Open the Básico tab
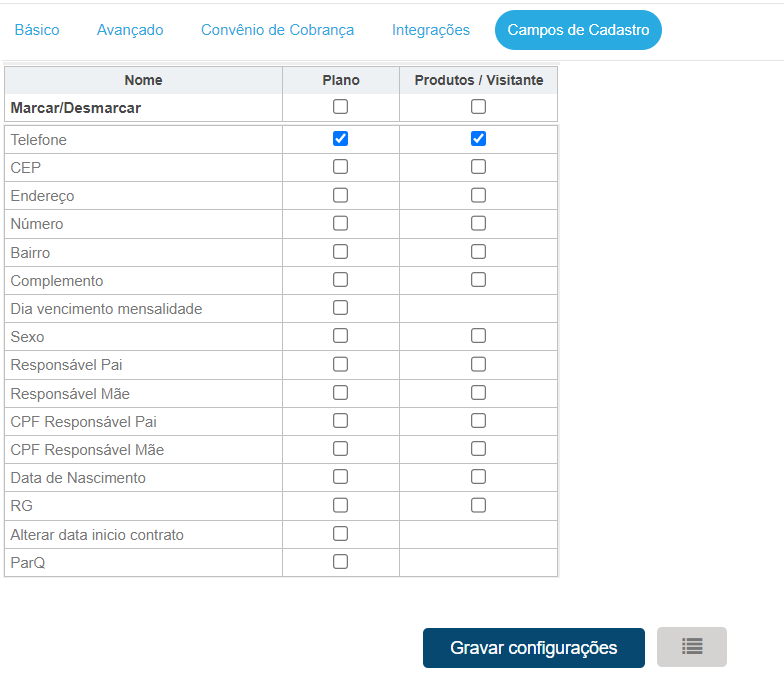Screen dimensions: 784x682 pyautogui.click(x=37, y=30)
